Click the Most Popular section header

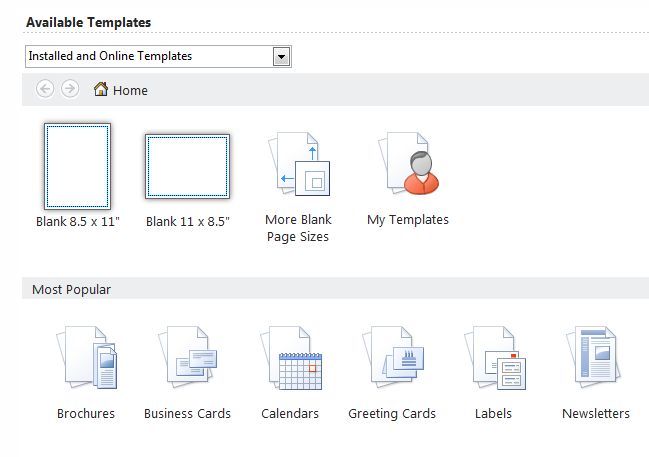click(335, 289)
